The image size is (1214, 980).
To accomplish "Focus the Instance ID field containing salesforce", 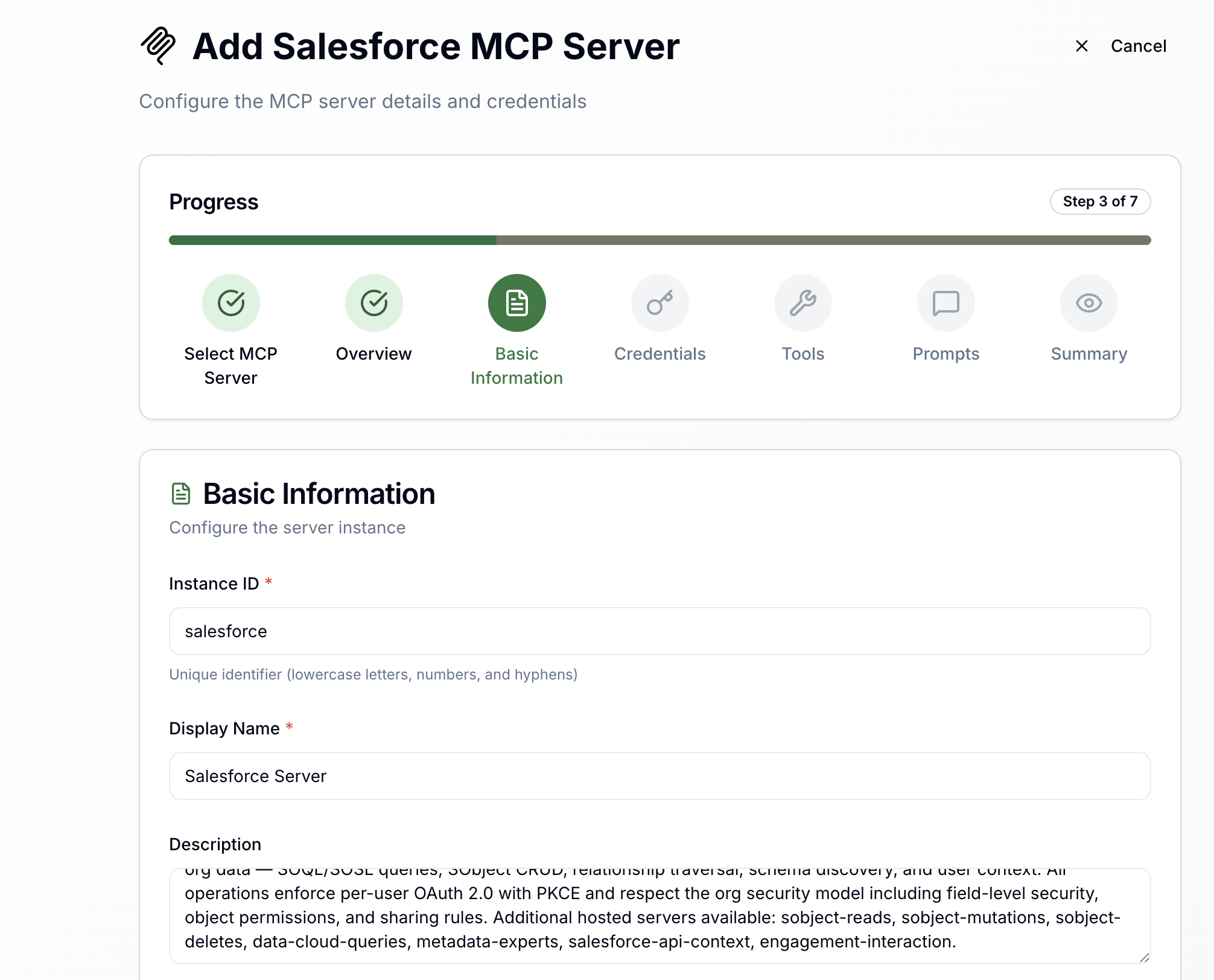I will 660,631.
